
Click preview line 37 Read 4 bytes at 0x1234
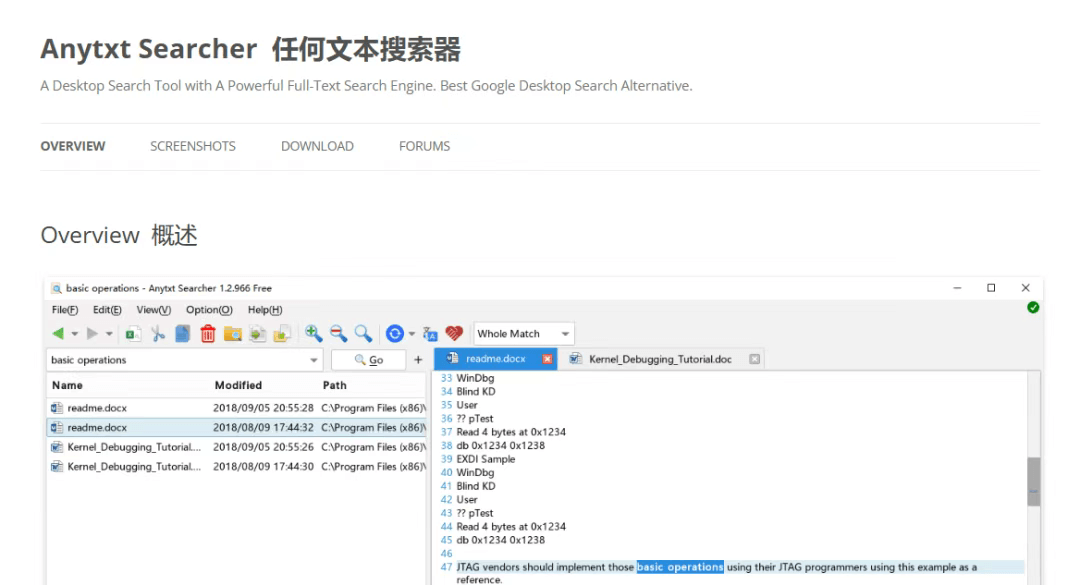(x=511, y=432)
